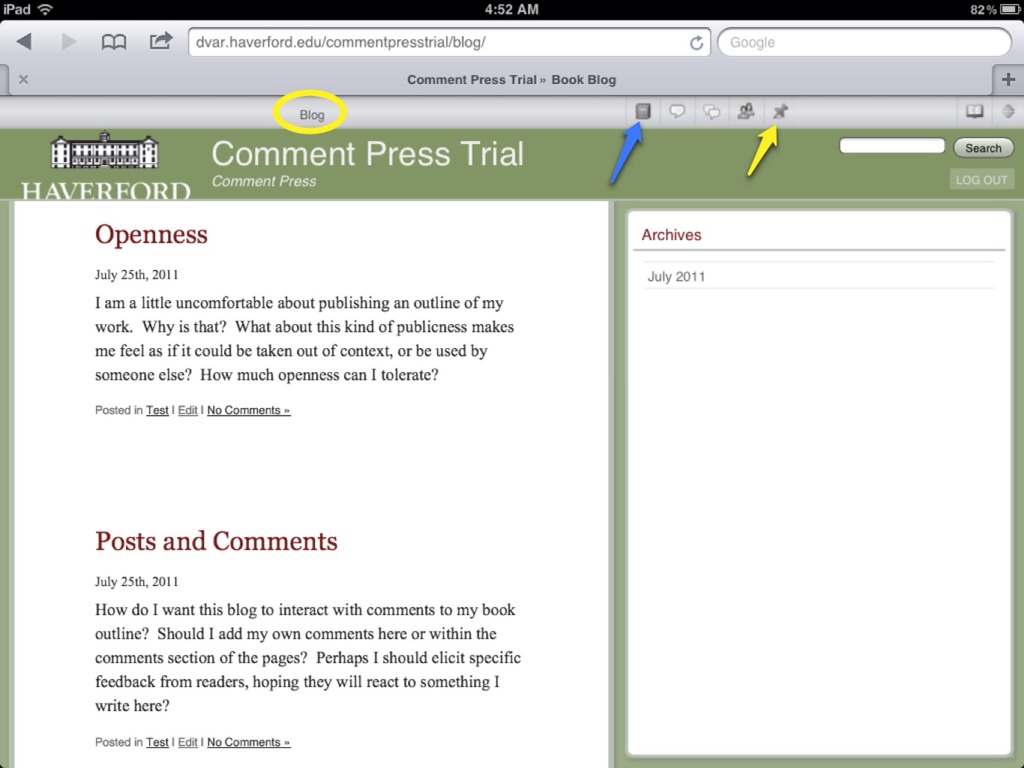
Task: Open a new Safari tab with plus
Action: 1008,80
